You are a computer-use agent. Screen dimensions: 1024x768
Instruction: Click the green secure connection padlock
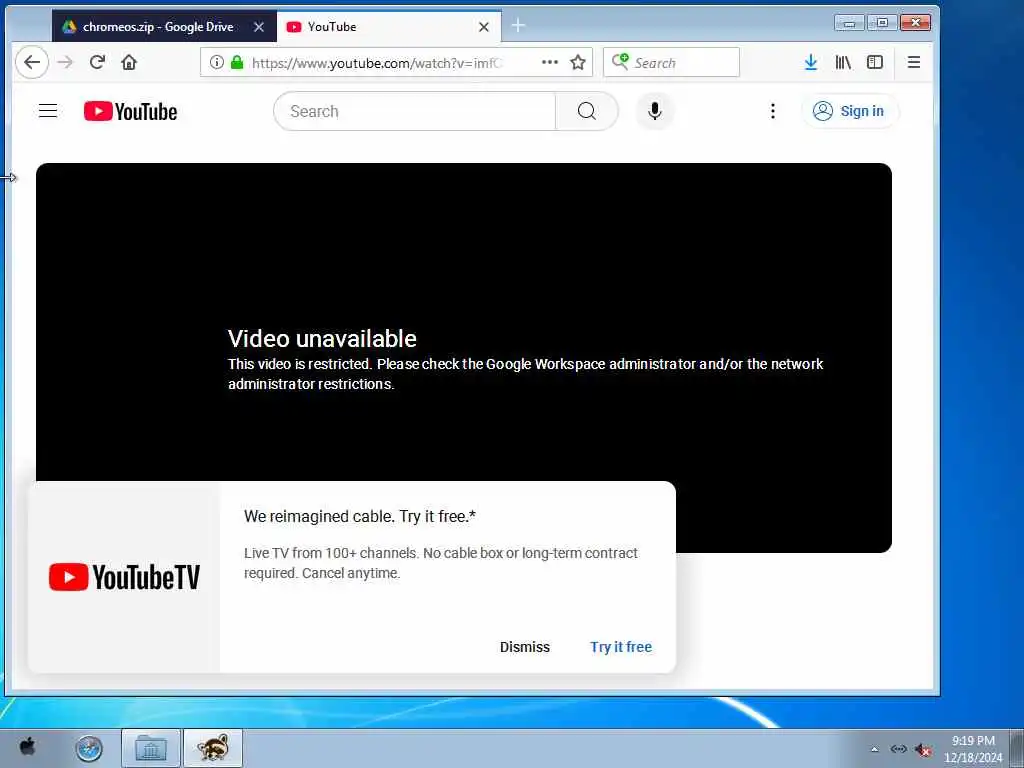[x=237, y=63]
